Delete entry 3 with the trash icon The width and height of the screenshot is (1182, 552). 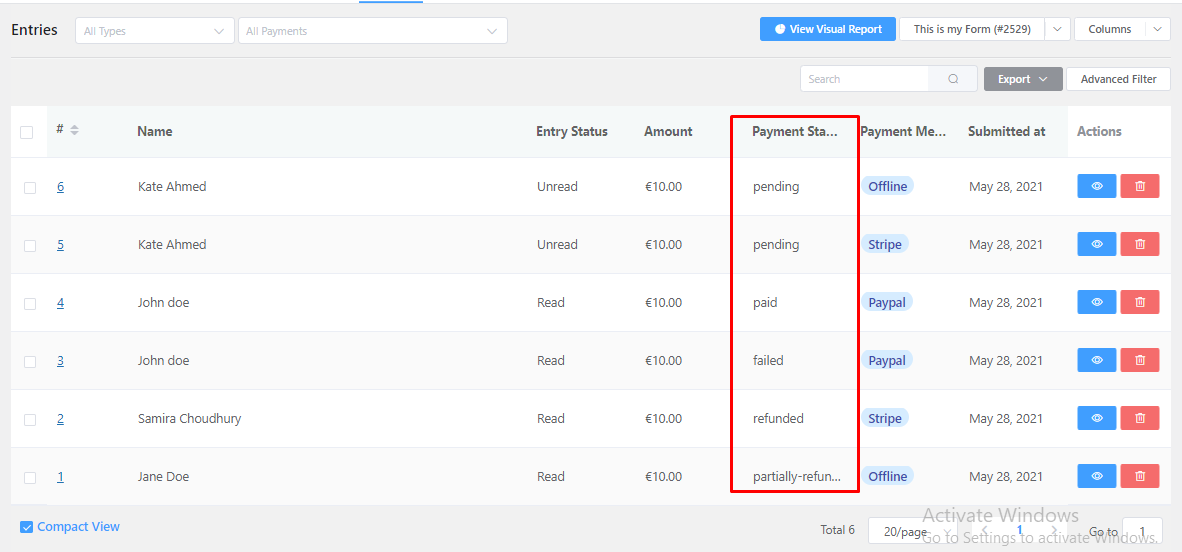coord(1139,360)
